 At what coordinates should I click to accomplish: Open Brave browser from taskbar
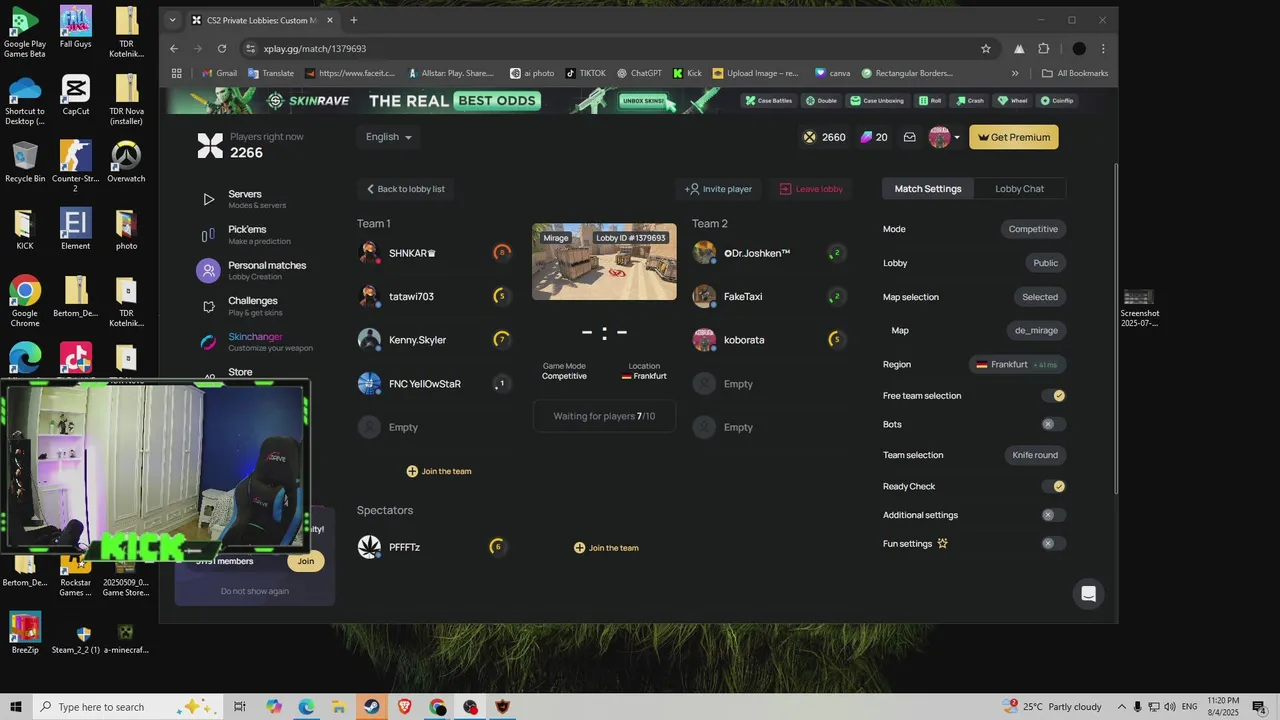click(x=404, y=707)
